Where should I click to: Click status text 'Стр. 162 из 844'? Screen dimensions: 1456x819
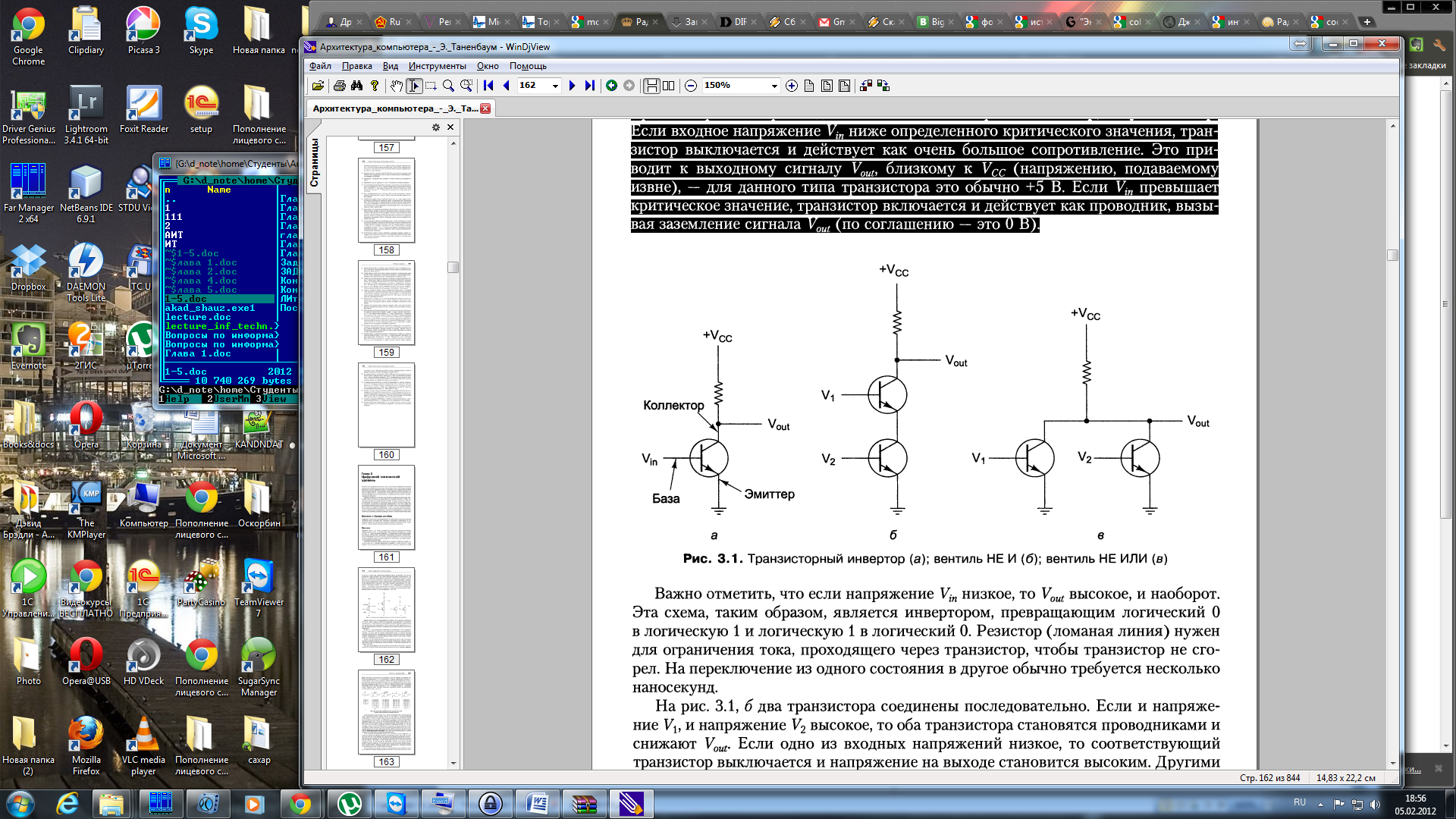[x=1269, y=778]
